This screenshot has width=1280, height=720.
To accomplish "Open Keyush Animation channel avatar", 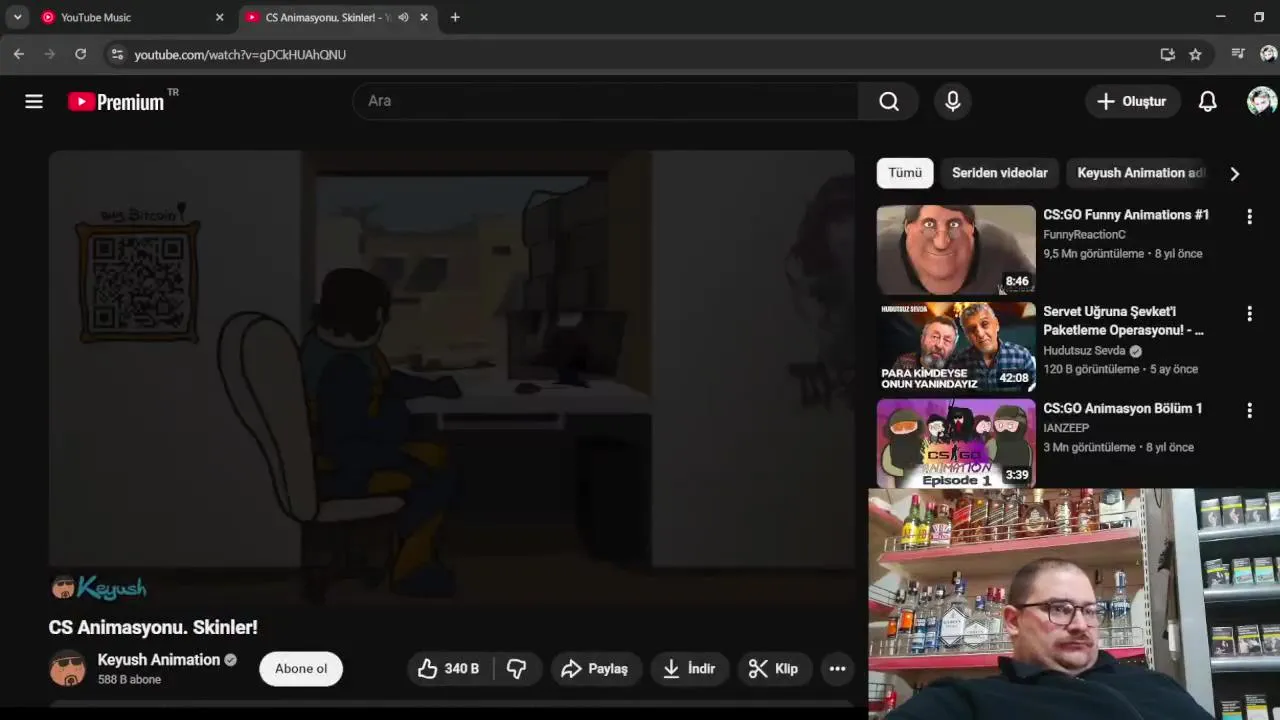I will [68, 669].
